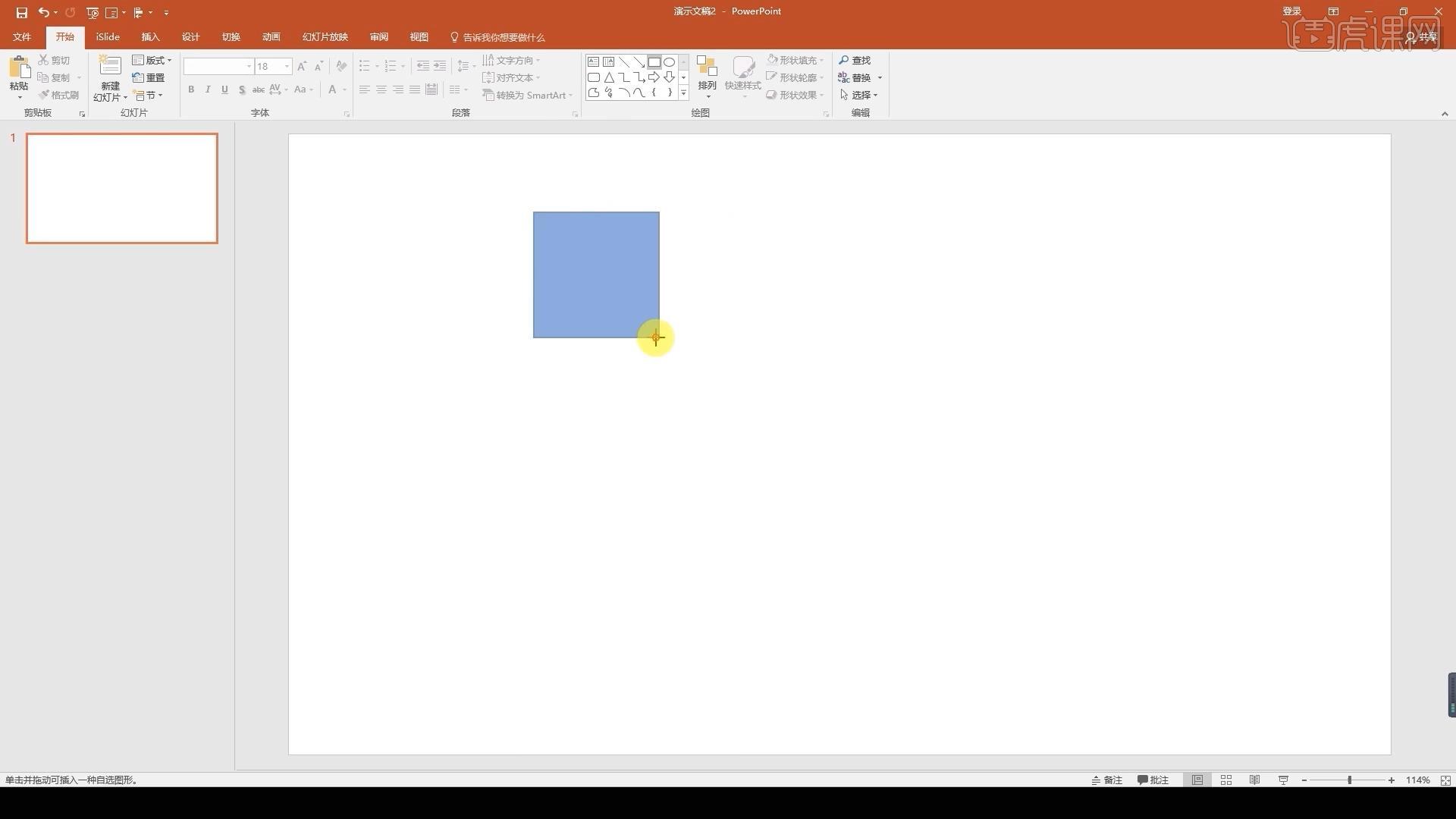This screenshot has width=1456, height=819.
Task: Toggle Comments (批注) pane in status bar
Action: 1153,780
